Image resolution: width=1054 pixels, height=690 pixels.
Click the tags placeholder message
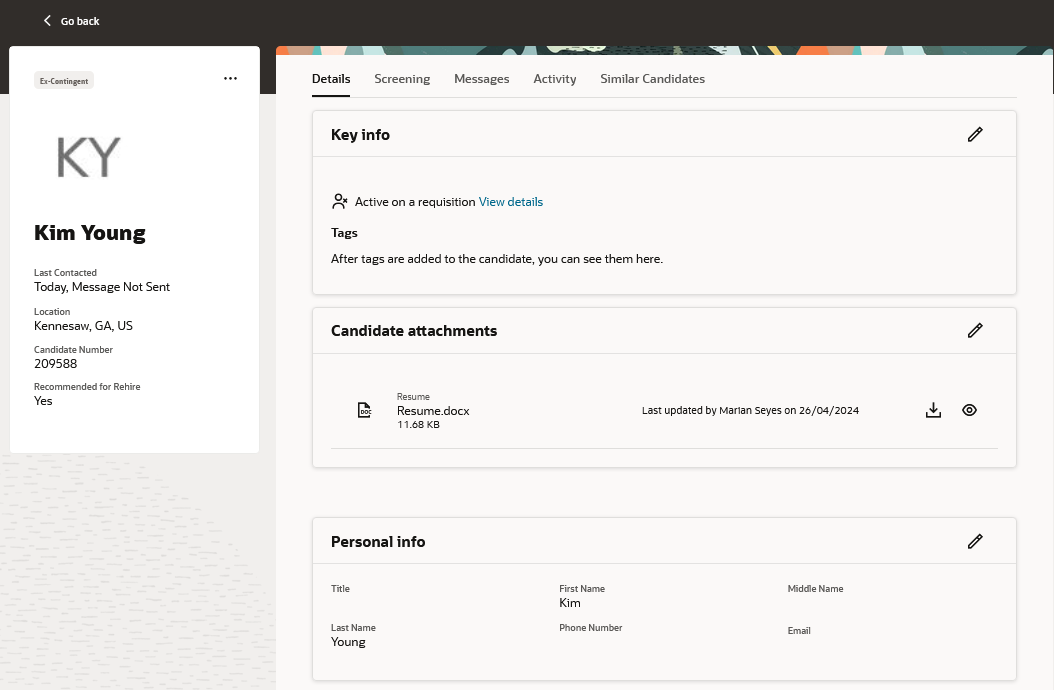pyautogui.click(x=497, y=259)
